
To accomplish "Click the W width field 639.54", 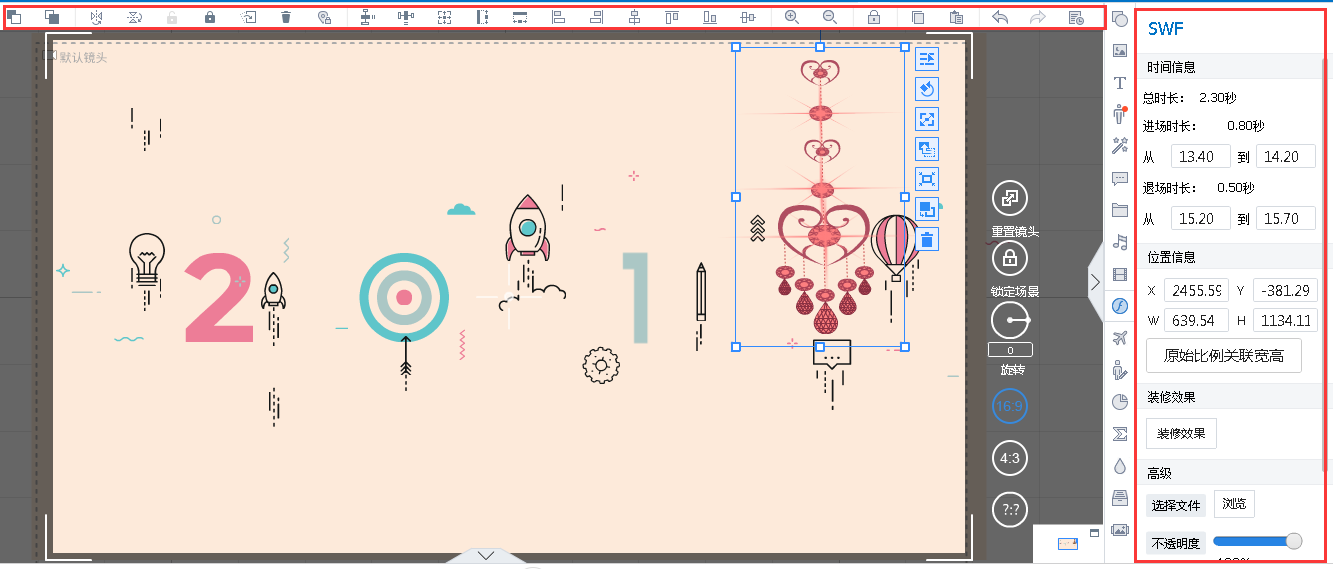I will coord(1197,320).
